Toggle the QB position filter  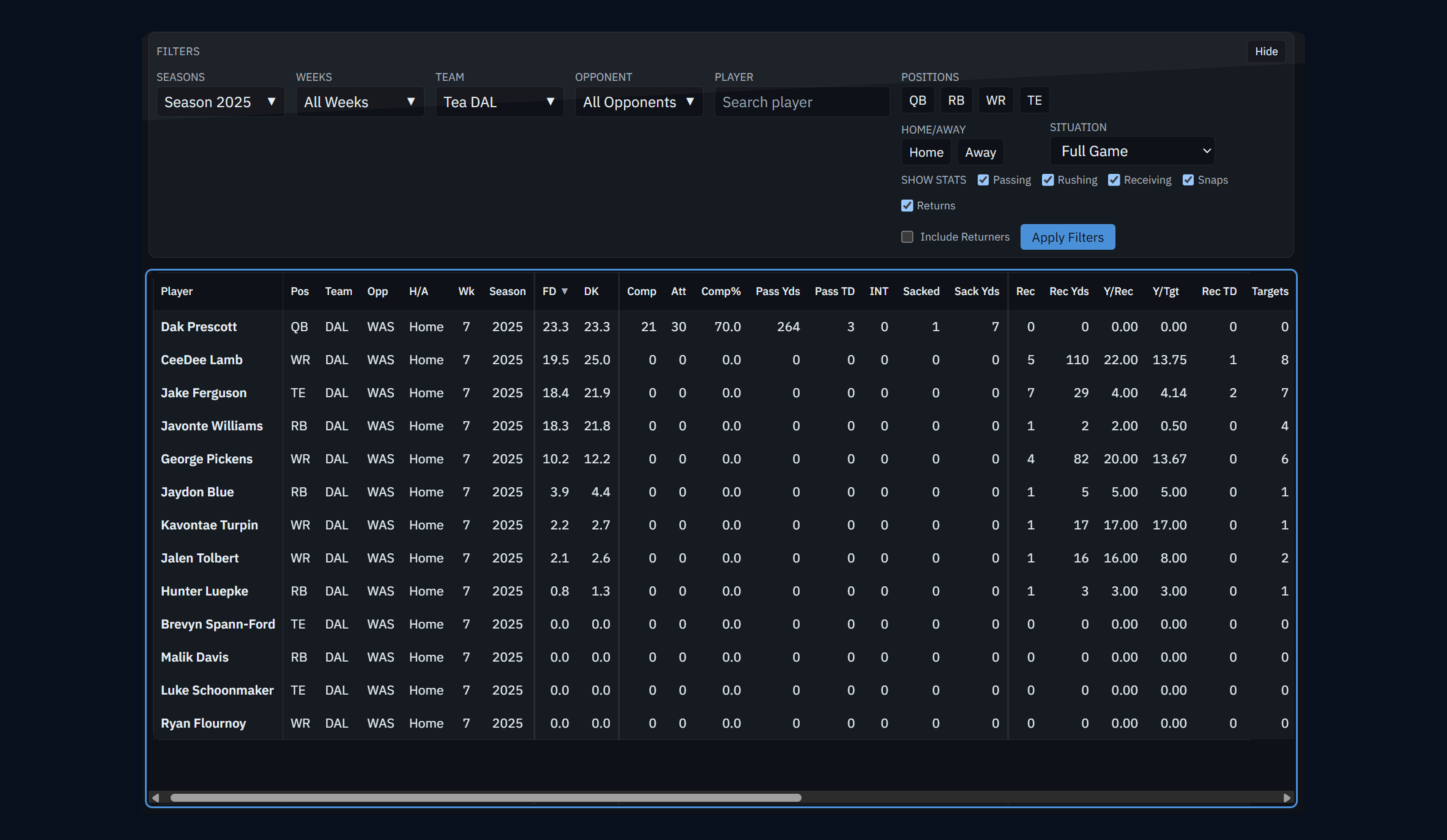pos(918,101)
